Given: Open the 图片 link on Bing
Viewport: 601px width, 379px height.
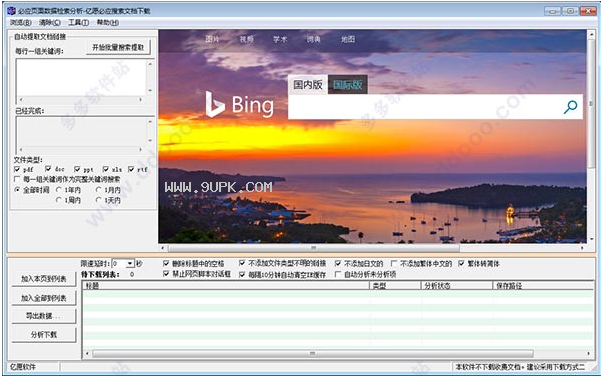Looking at the screenshot, I should click(212, 39).
